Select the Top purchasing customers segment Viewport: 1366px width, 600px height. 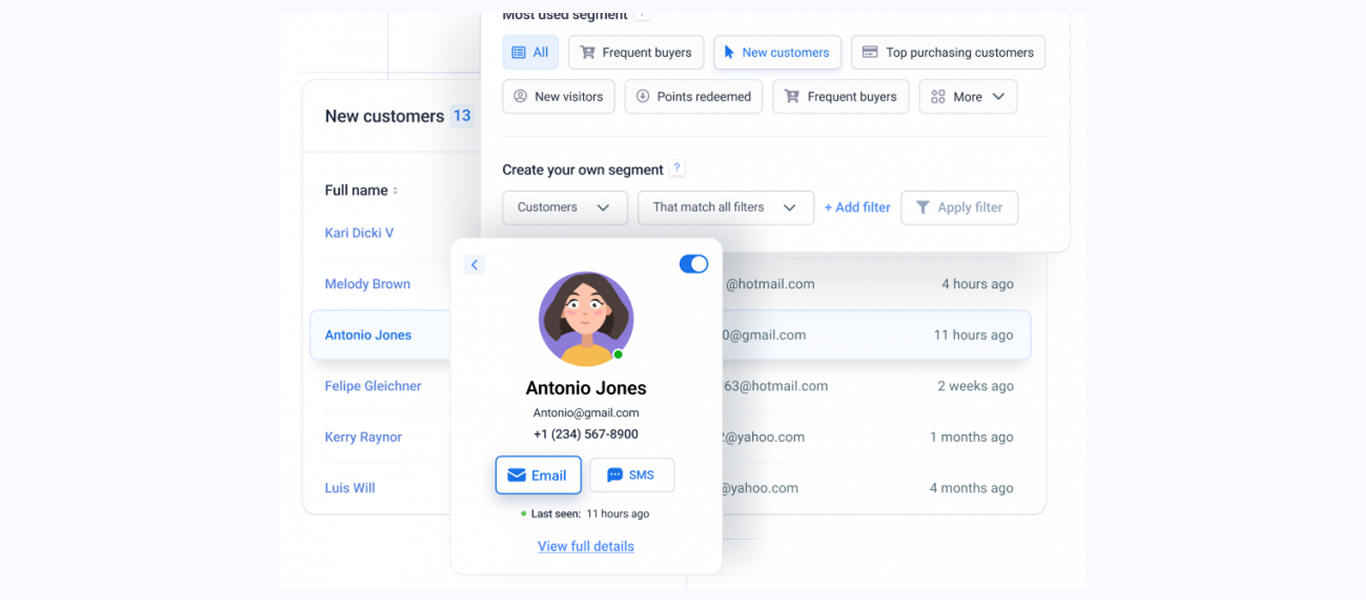click(x=947, y=53)
